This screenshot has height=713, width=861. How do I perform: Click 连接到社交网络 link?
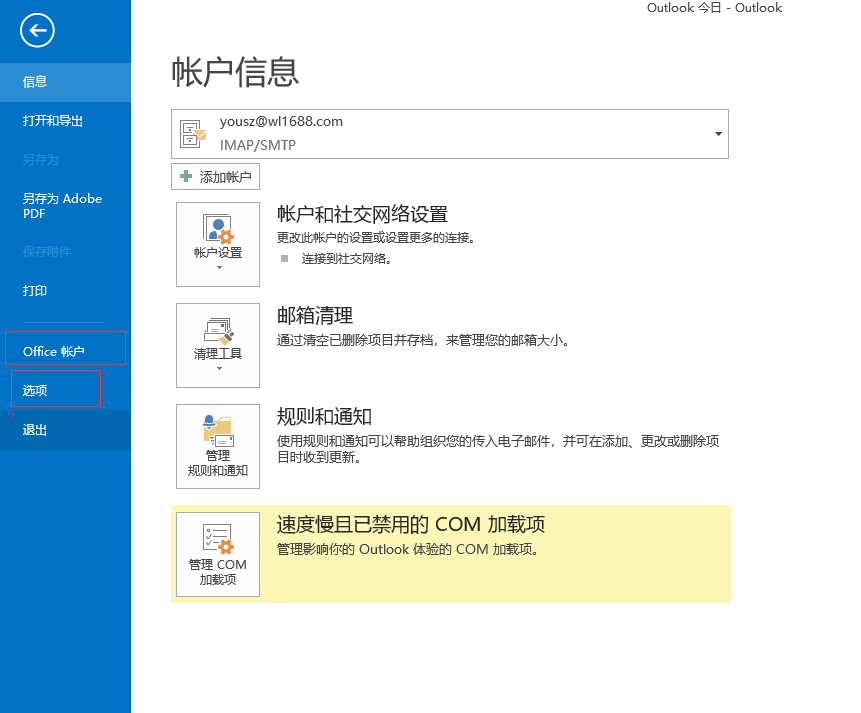pos(346,259)
